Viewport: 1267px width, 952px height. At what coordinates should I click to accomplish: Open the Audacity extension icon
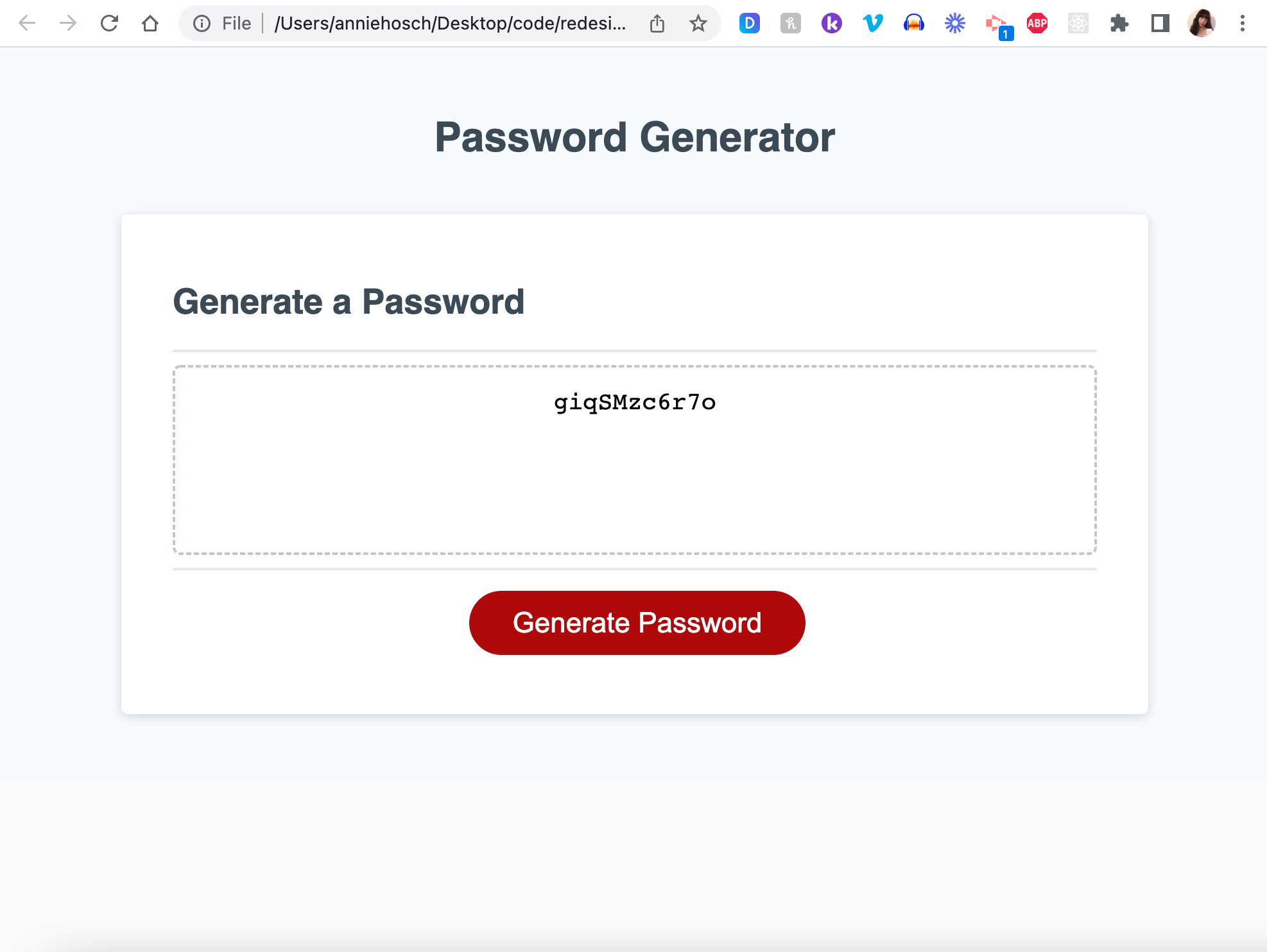[x=914, y=23]
